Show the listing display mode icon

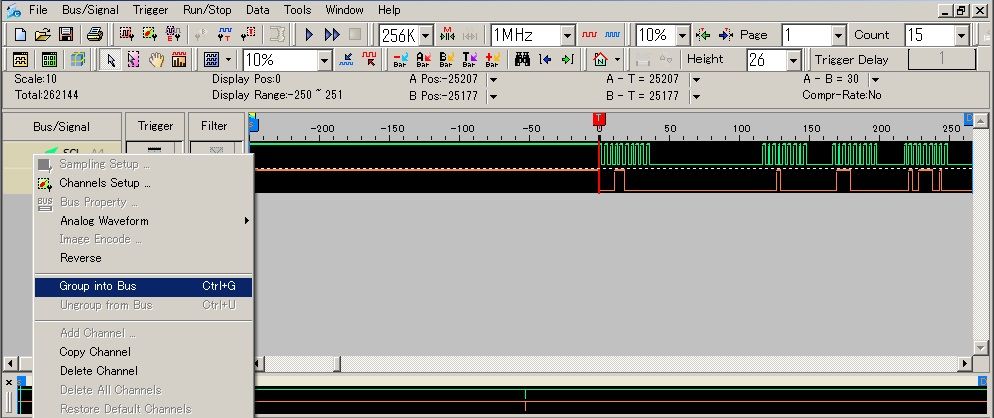point(49,60)
